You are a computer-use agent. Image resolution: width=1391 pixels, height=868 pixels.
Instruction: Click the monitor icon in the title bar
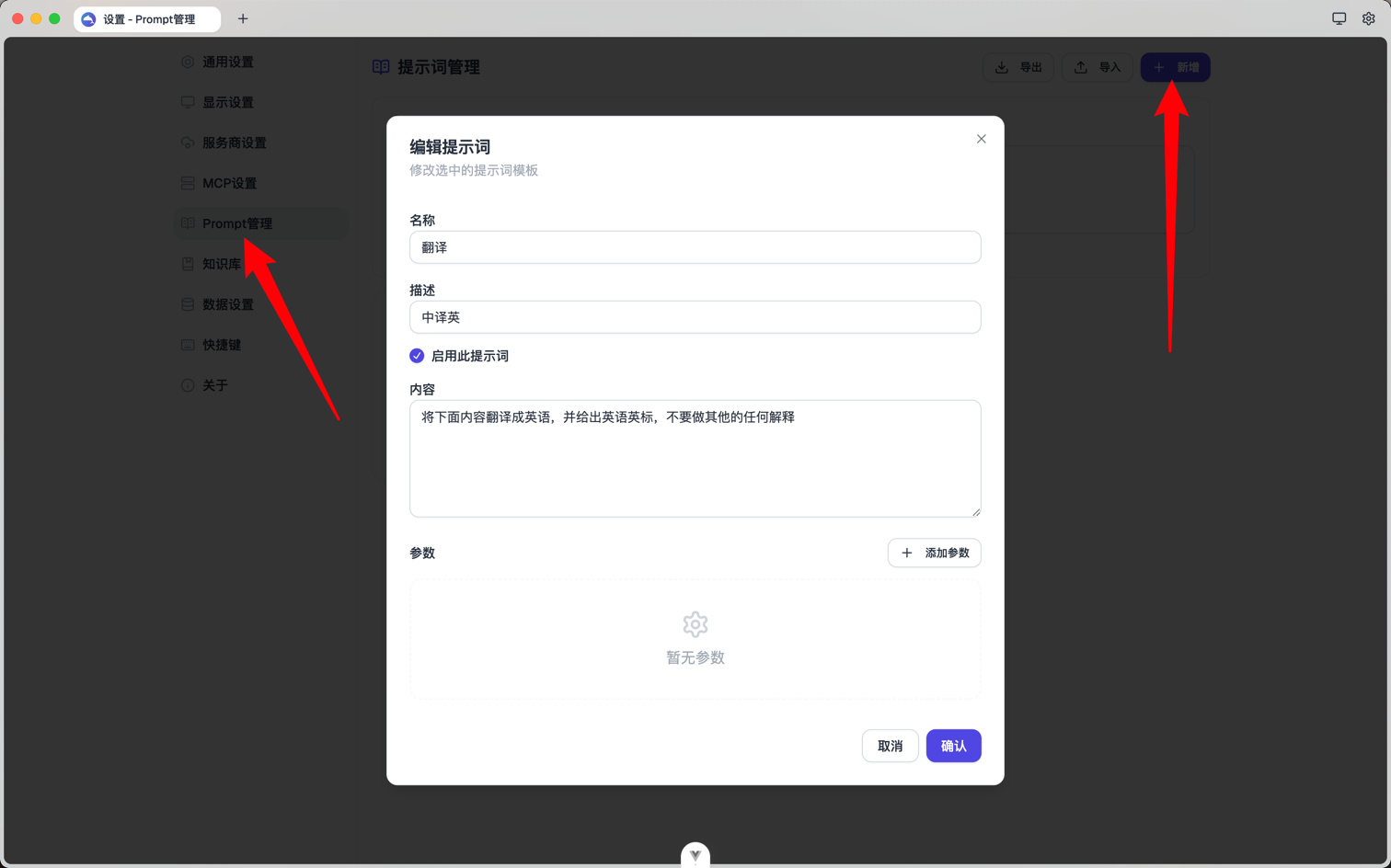(x=1339, y=18)
